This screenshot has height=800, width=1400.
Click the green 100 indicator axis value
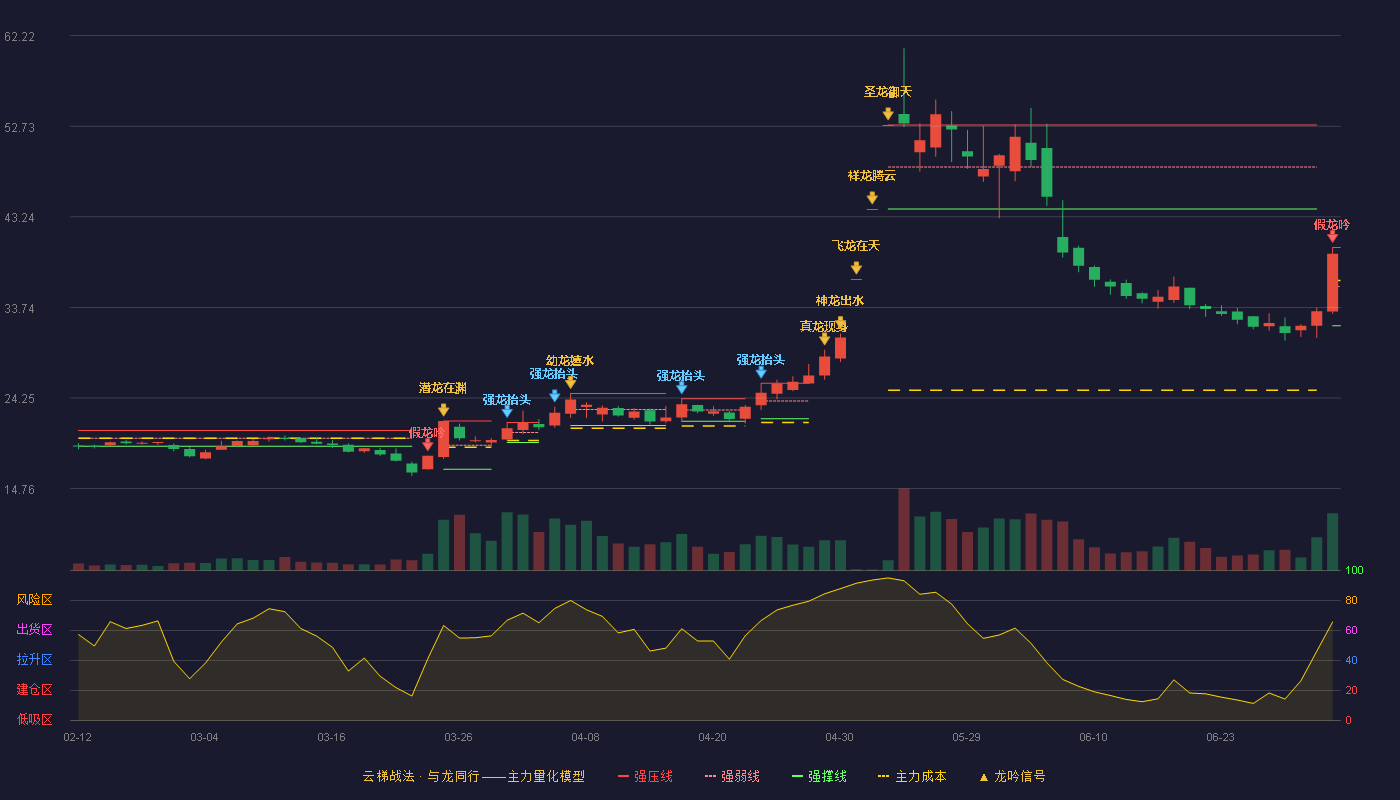pos(1354,570)
